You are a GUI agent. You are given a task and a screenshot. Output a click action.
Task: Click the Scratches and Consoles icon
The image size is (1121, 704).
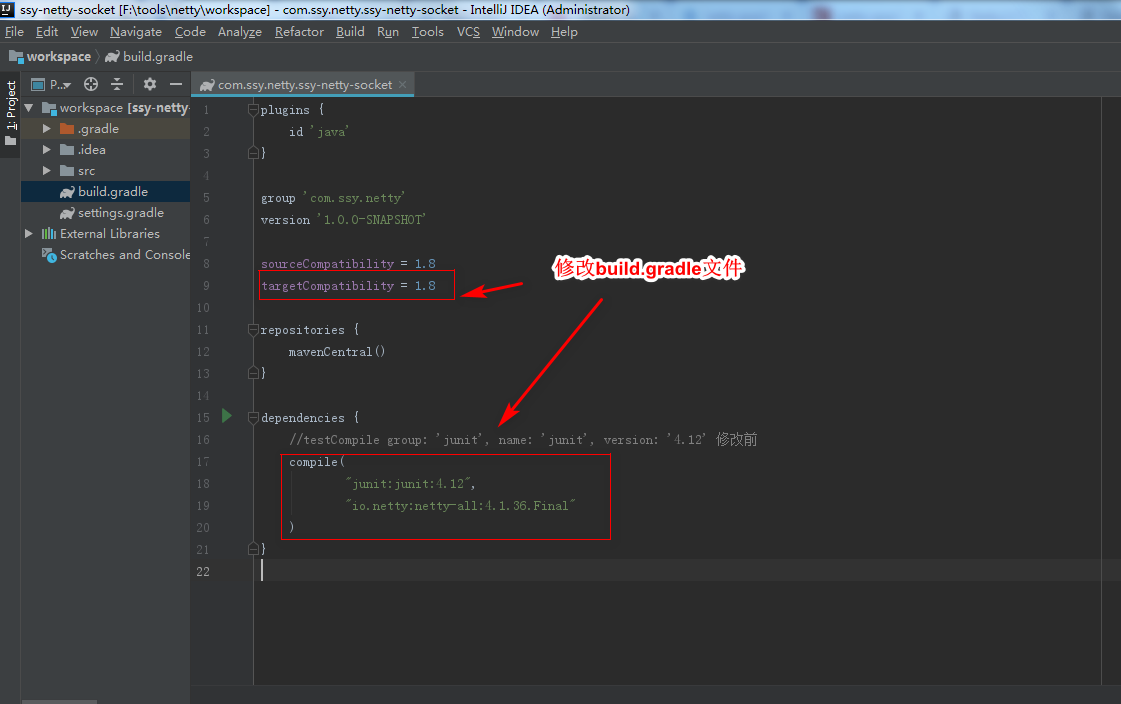click(49, 255)
